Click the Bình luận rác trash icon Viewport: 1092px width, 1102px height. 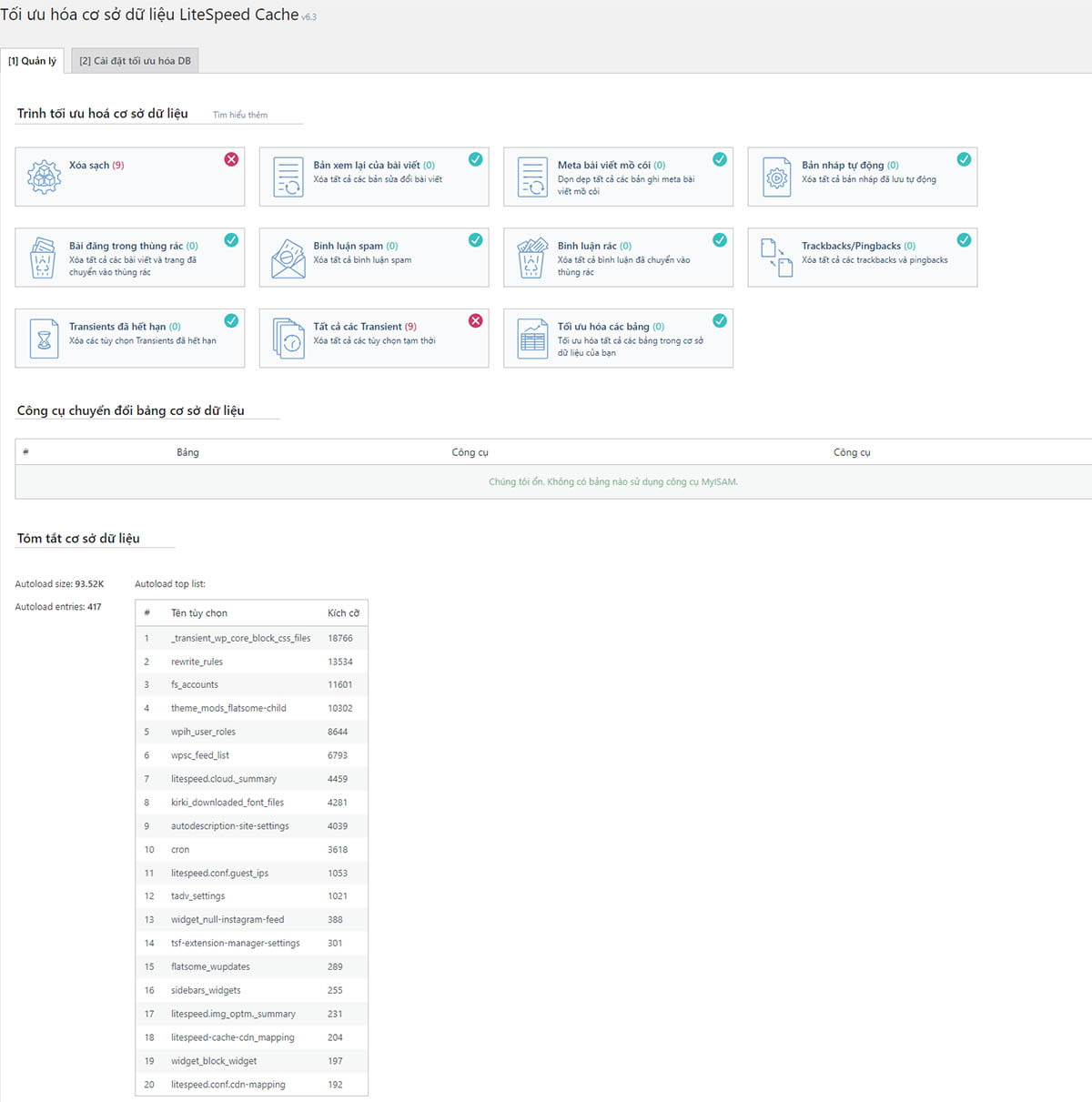[532, 258]
